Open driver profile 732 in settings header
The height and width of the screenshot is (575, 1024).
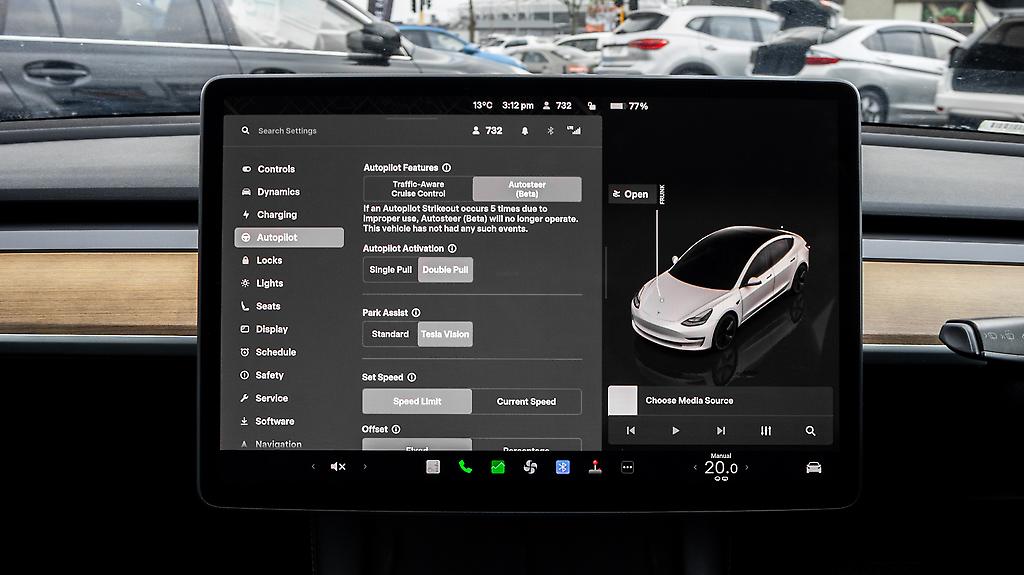point(487,131)
